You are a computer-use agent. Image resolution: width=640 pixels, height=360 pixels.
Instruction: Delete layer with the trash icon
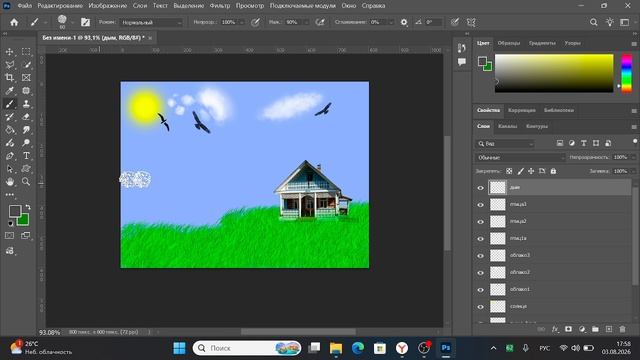tap(622, 329)
